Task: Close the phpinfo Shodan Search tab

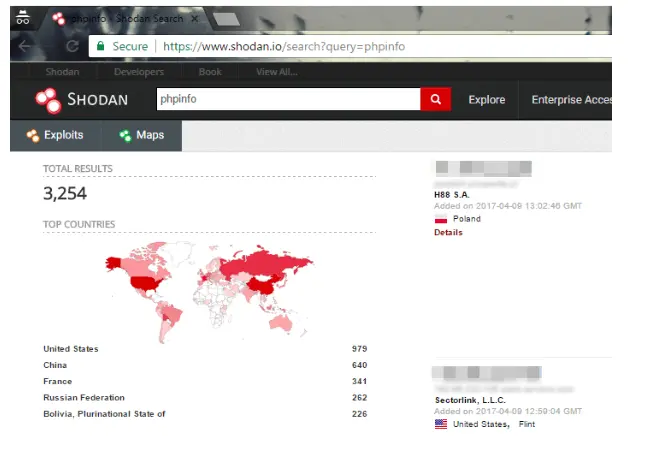Action: tap(194, 19)
